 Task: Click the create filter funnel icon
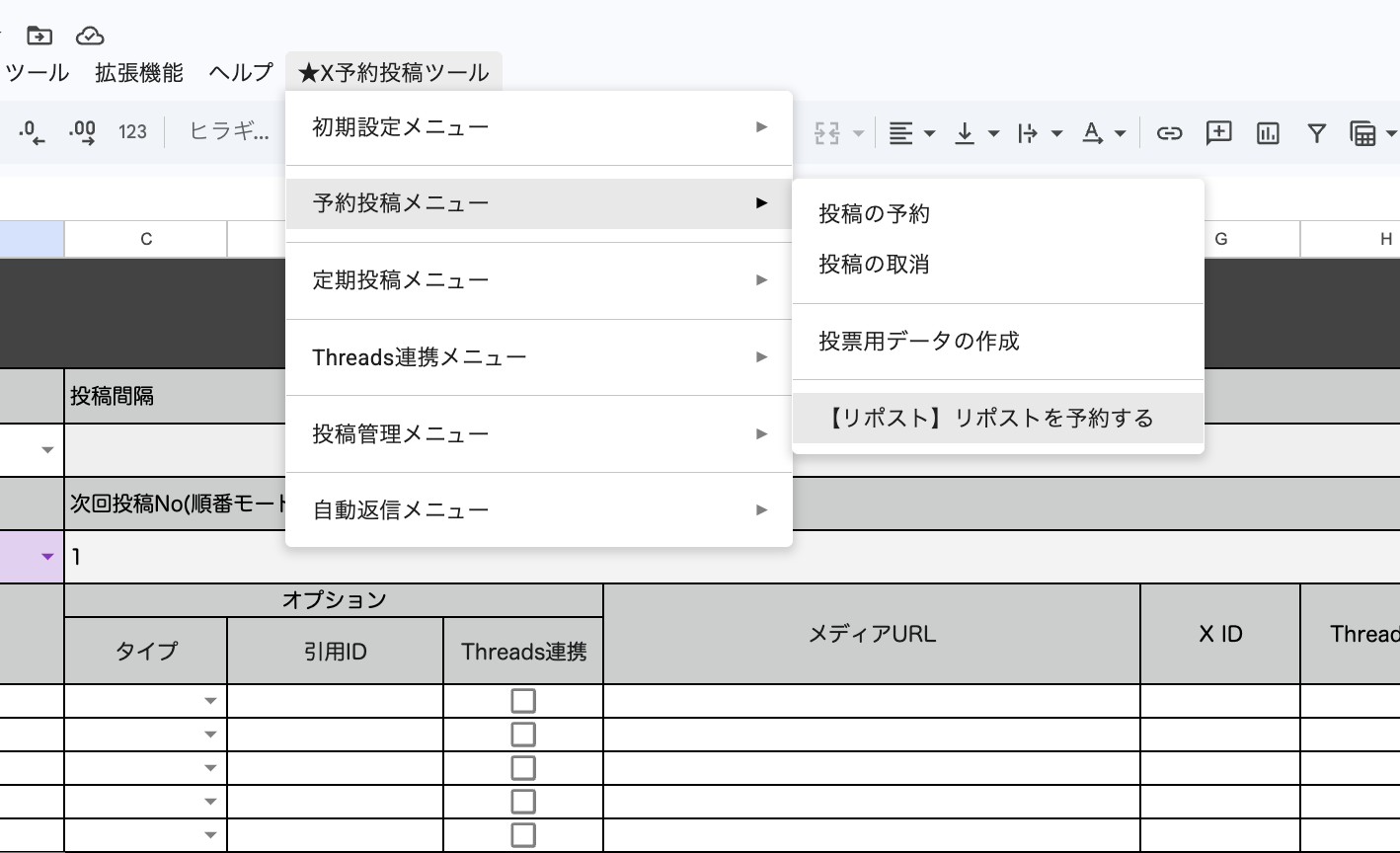coord(1316,132)
